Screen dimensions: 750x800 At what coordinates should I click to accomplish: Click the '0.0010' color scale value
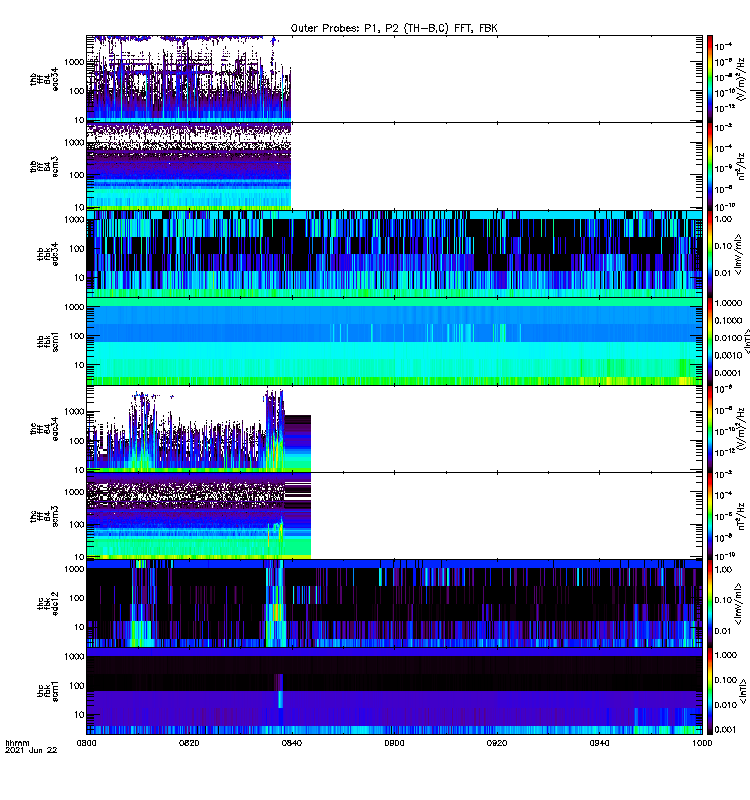[728, 355]
